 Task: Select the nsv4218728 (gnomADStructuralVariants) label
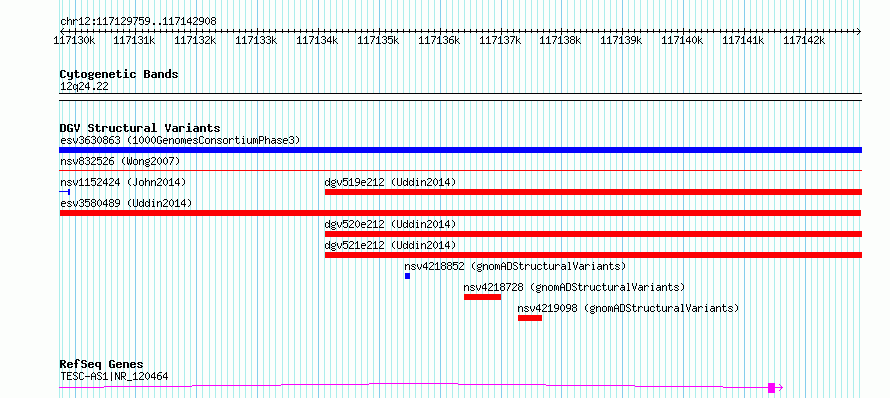coord(574,287)
